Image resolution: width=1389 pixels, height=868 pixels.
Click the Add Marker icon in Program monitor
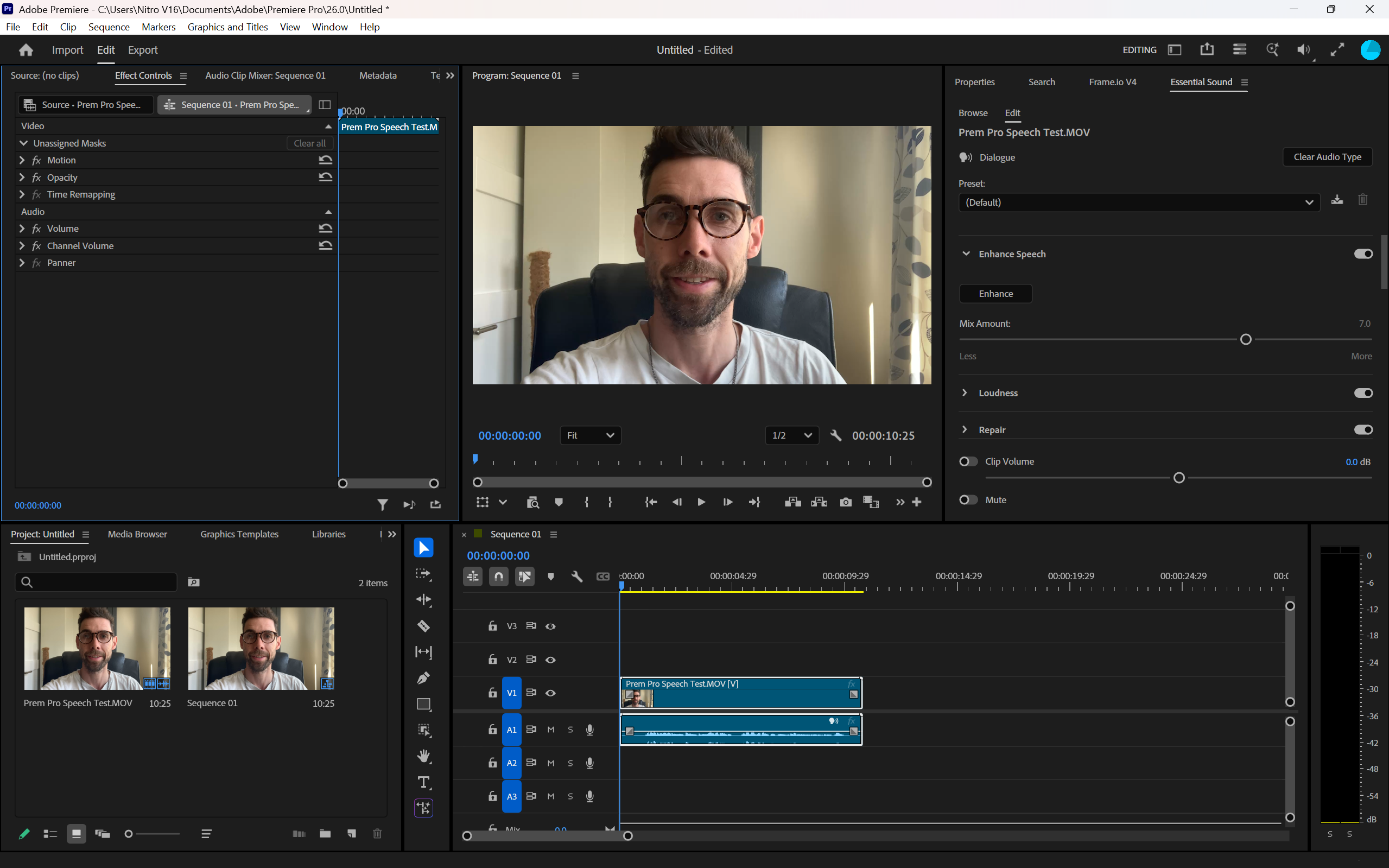pos(559,502)
